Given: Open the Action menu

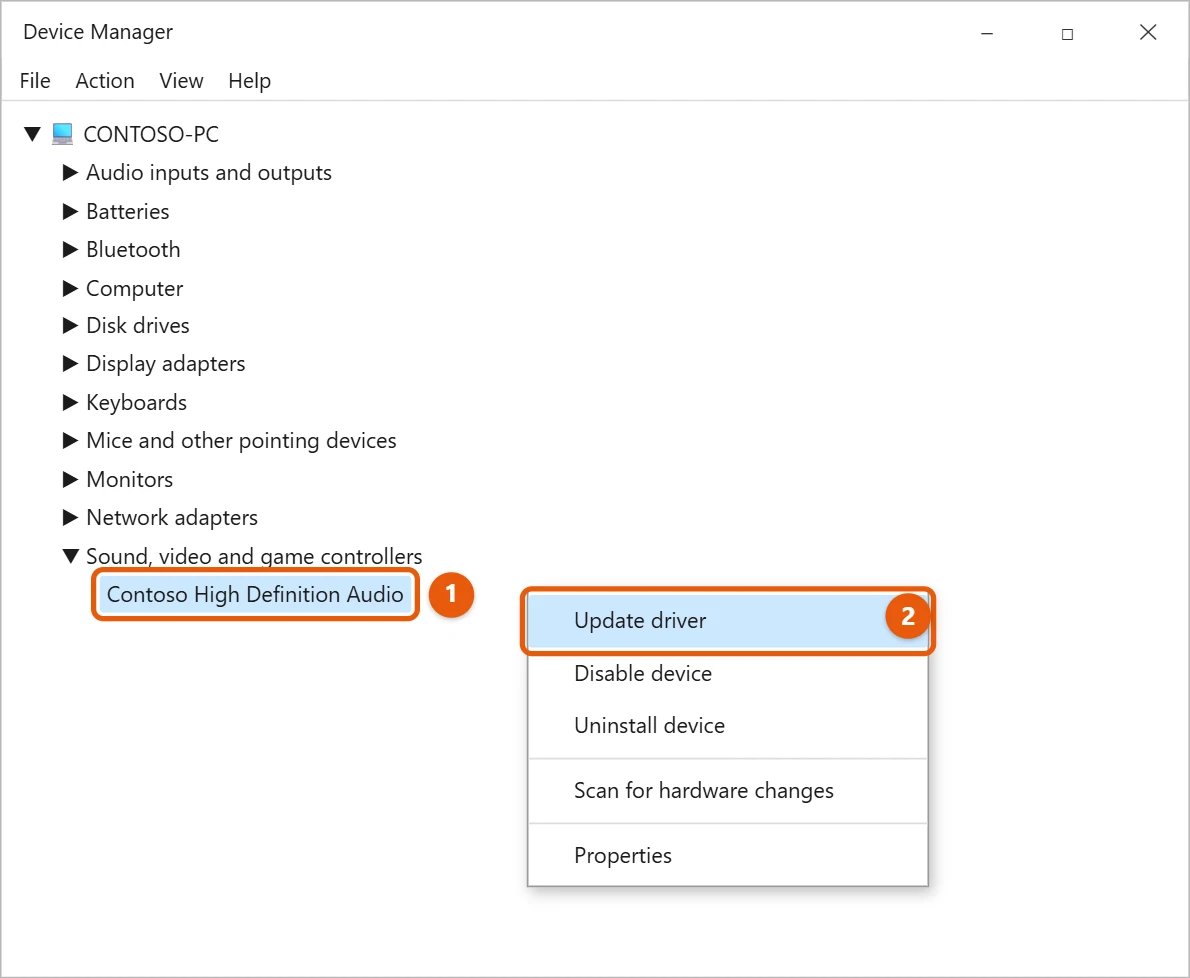Looking at the screenshot, I should pos(105,80).
